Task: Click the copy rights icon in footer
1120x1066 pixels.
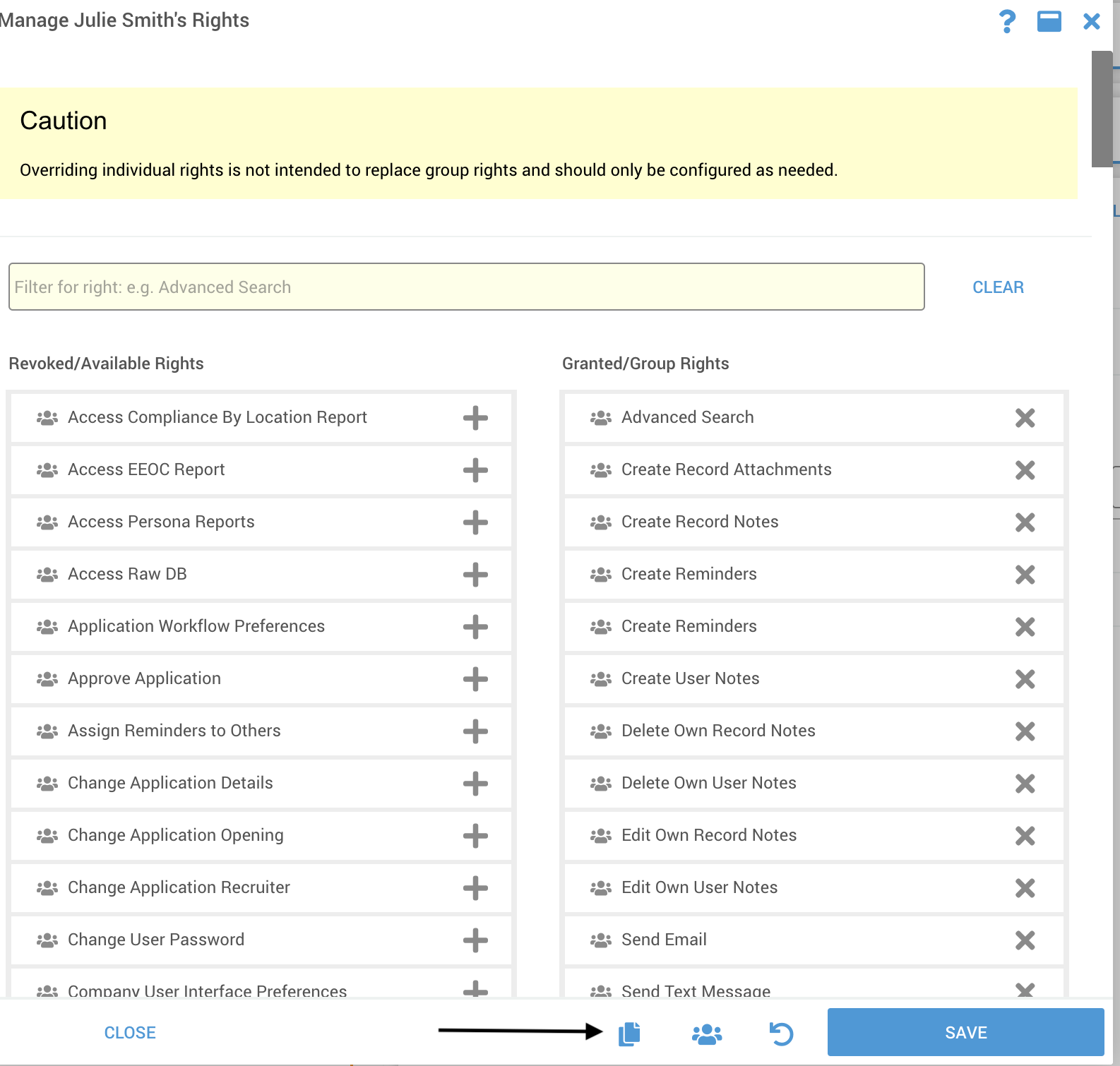Action: coord(629,1034)
